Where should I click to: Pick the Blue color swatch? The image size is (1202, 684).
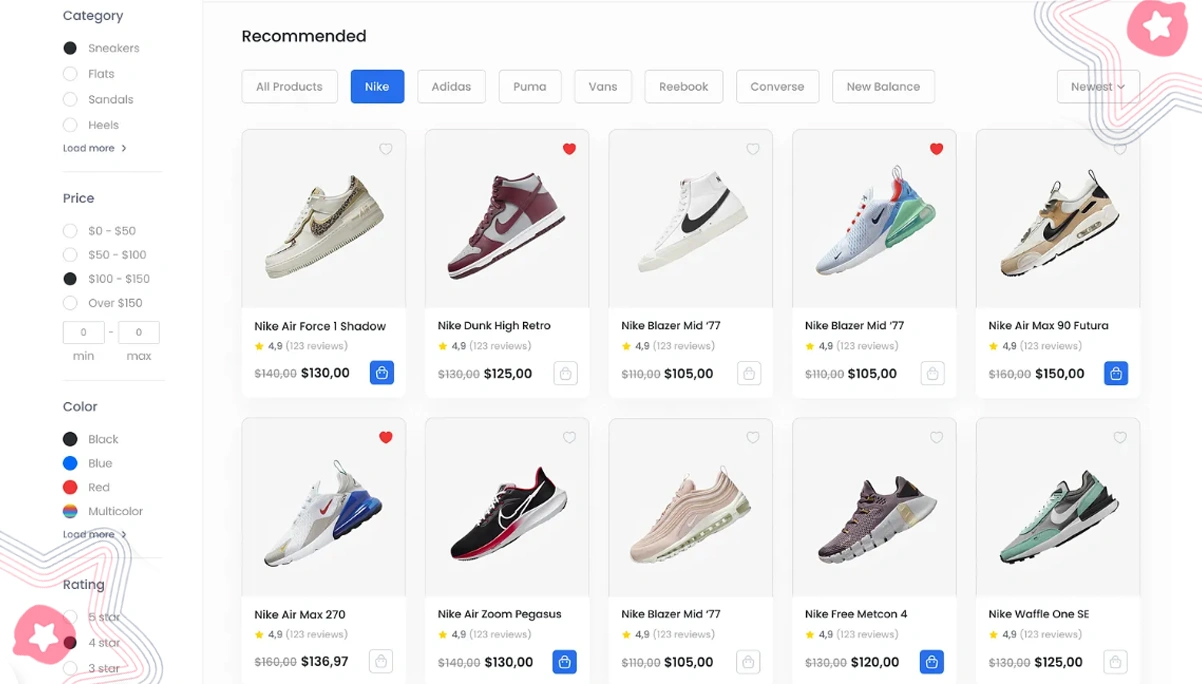70,463
